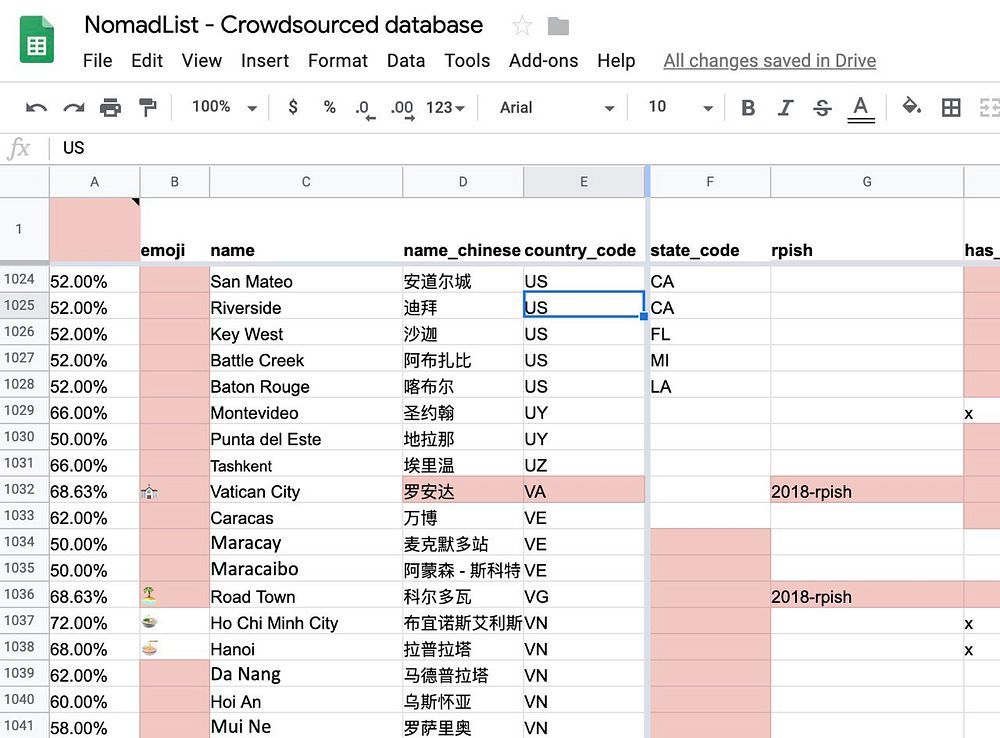Open the text color picker
The width and height of the screenshot is (1000, 738).
860,108
